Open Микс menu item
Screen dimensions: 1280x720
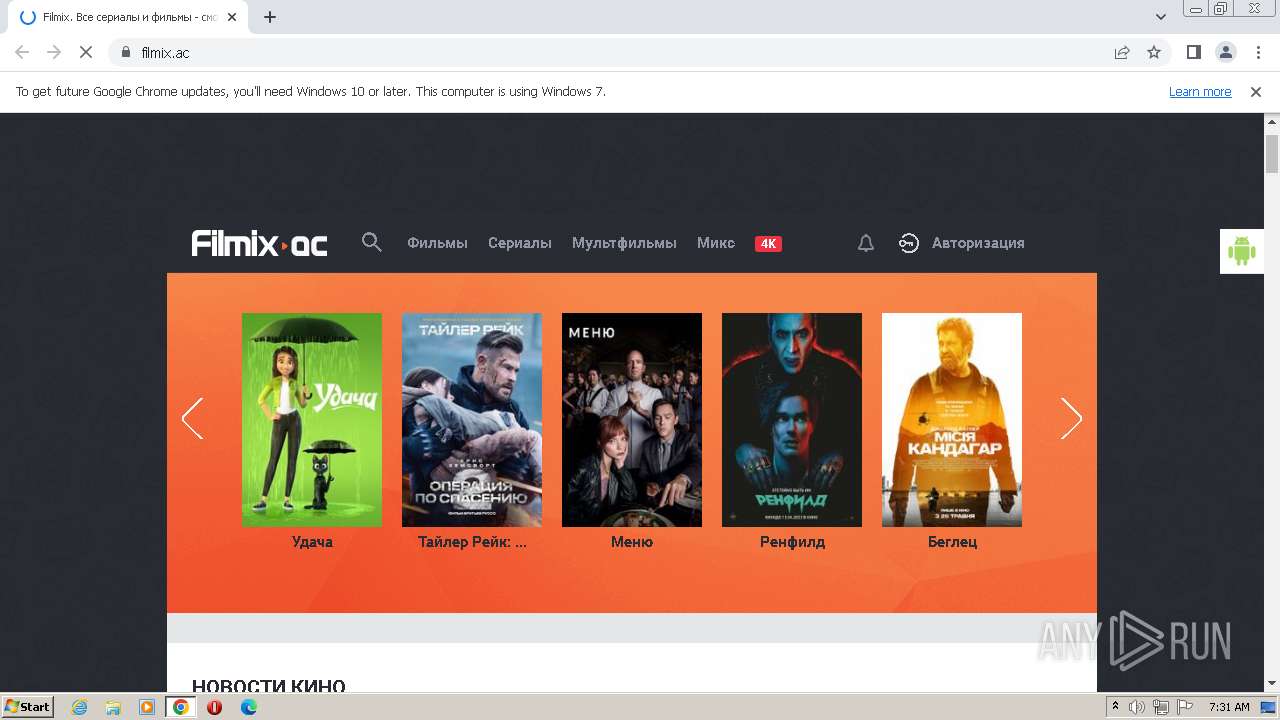(716, 243)
